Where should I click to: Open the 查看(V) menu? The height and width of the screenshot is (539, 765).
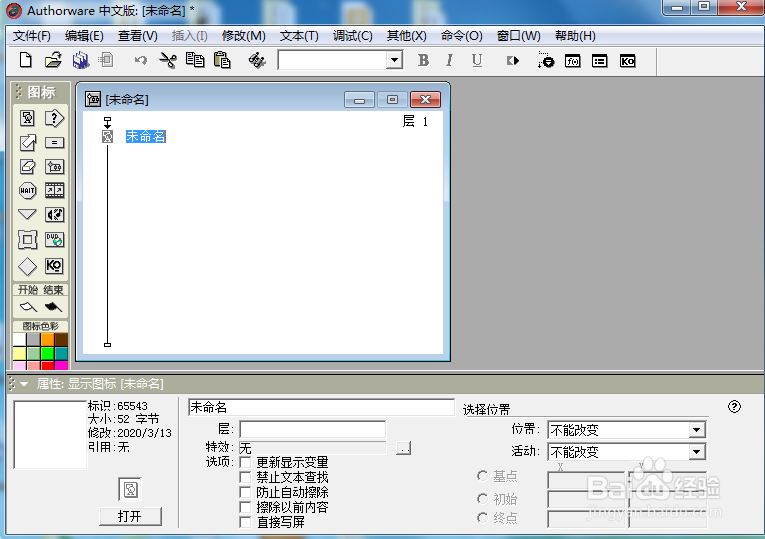coord(138,36)
